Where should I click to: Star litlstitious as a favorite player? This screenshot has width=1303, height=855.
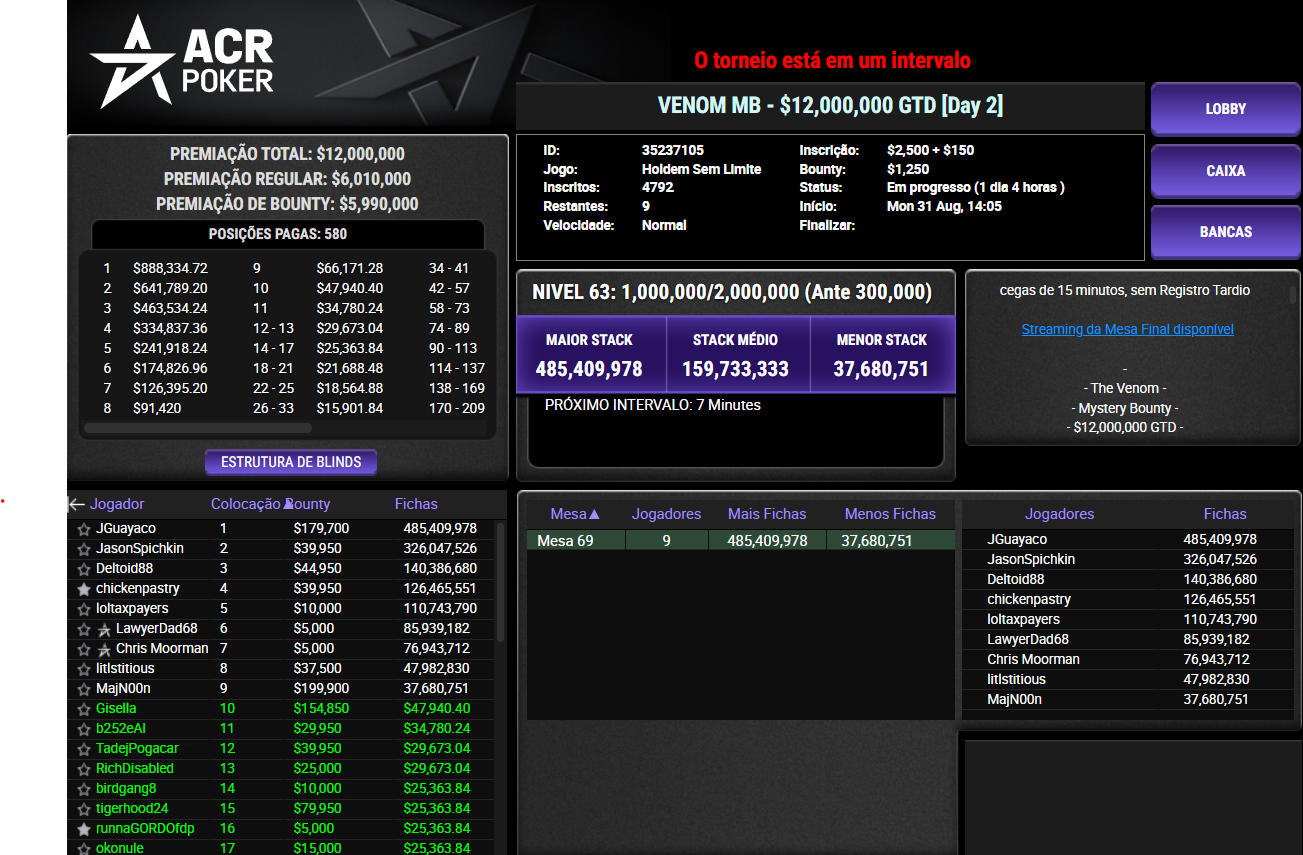tap(84, 669)
